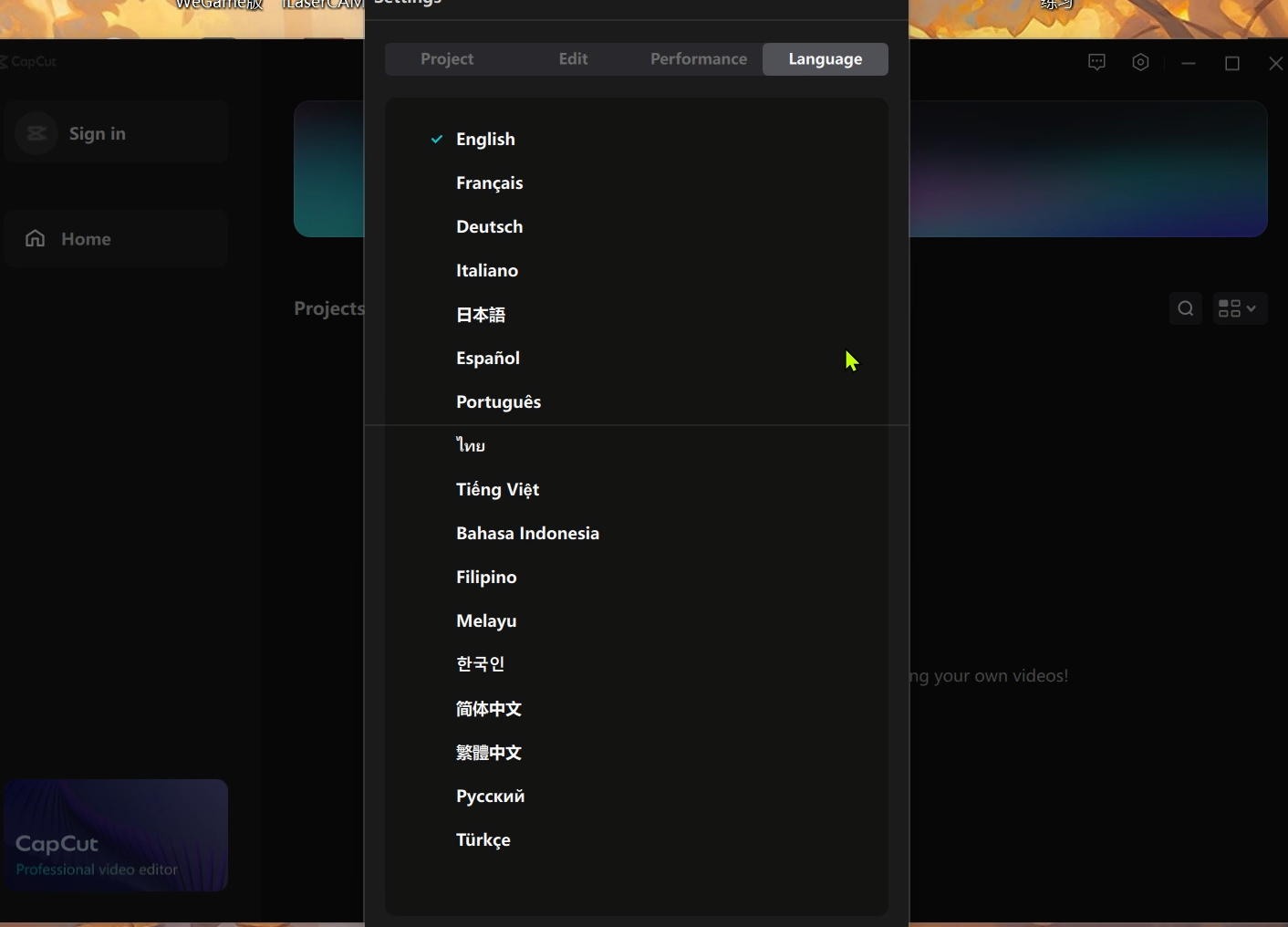Maximize the CapCut window
Viewport: 1288px width, 927px height.
[1232, 63]
